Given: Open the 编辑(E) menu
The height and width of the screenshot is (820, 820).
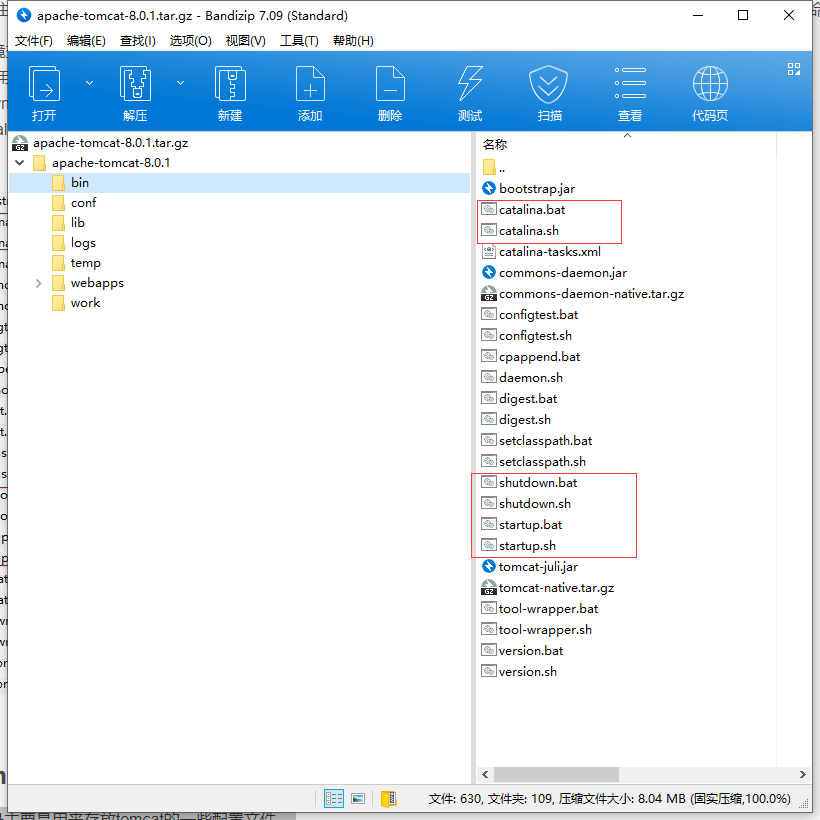Looking at the screenshot, I should (86, 40).
